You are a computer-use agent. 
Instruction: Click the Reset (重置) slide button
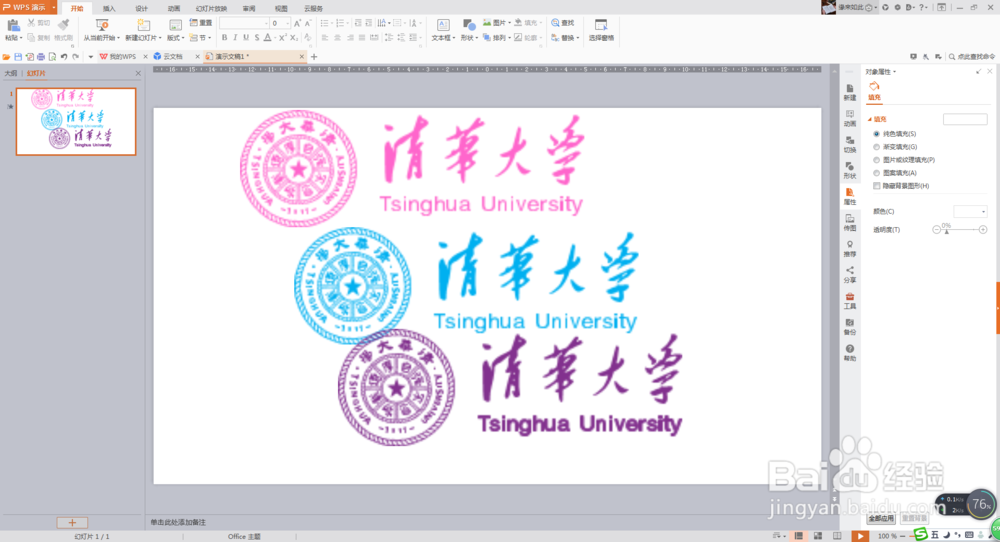point(200,23)
